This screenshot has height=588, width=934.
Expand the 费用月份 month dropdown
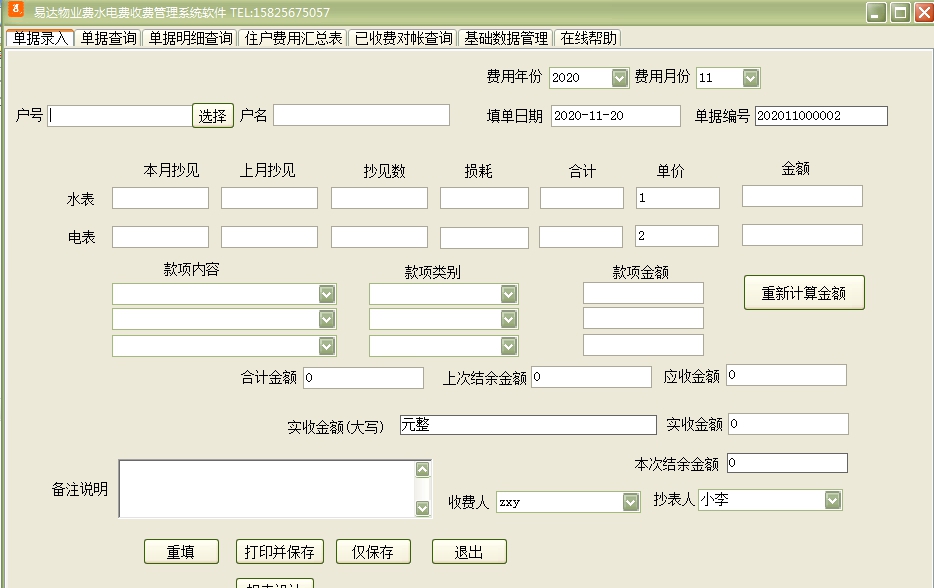coord(748,77)
